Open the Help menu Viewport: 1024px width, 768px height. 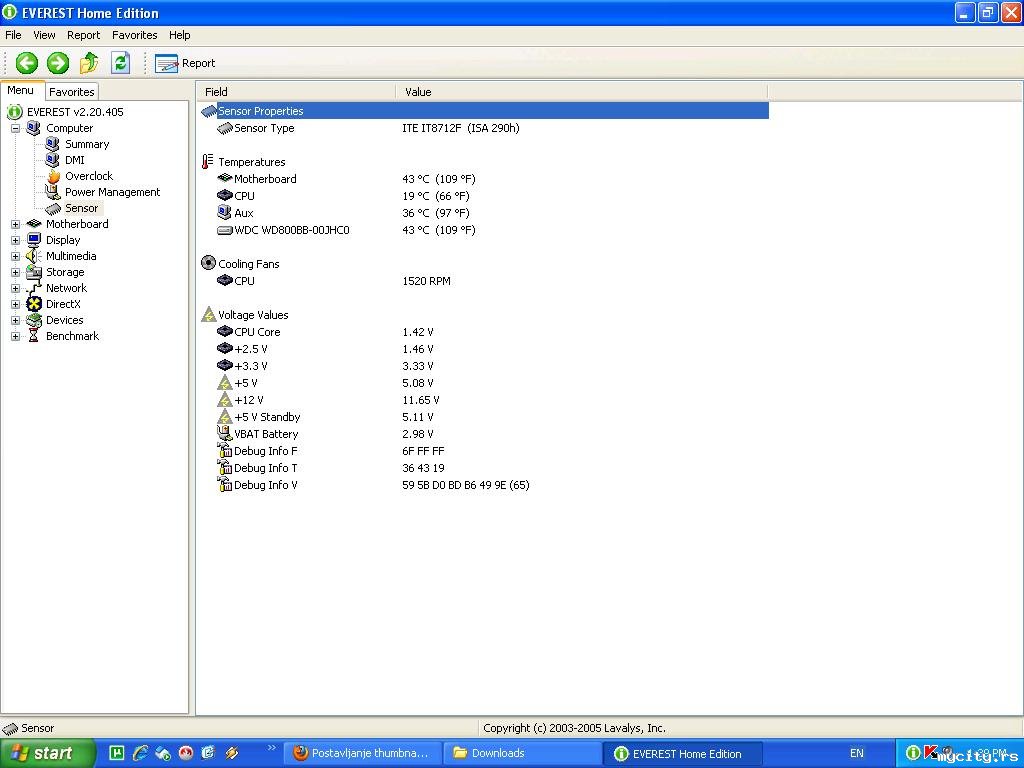tap(180, 35)
